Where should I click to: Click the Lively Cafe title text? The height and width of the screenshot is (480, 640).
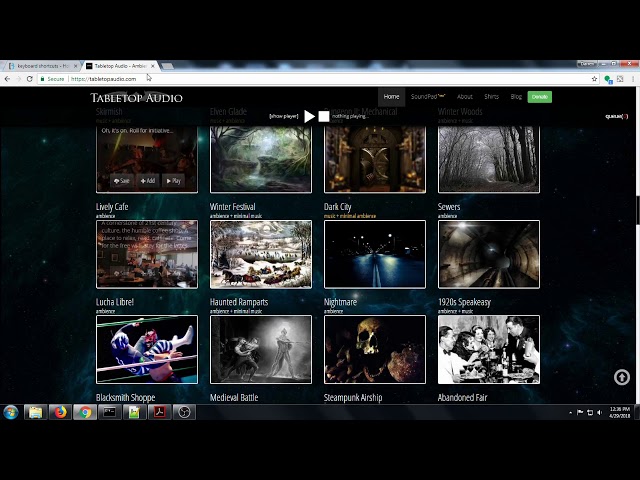112,207
